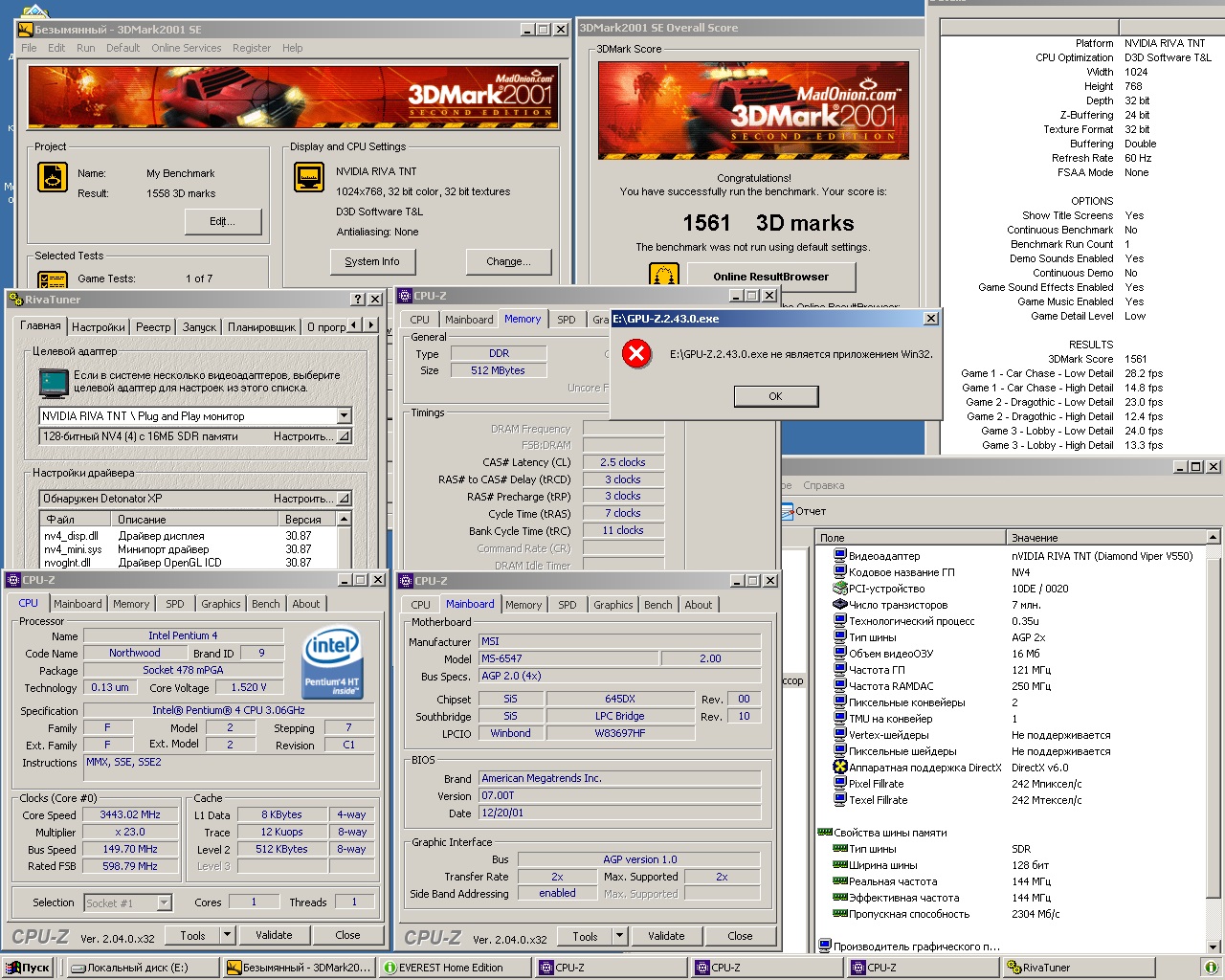Open Tools dropdown arrow in CPU-Z Mainboard window
The width and height of the screenshot is (1225, 980).
pyautogui.click(x=620, y=936)
